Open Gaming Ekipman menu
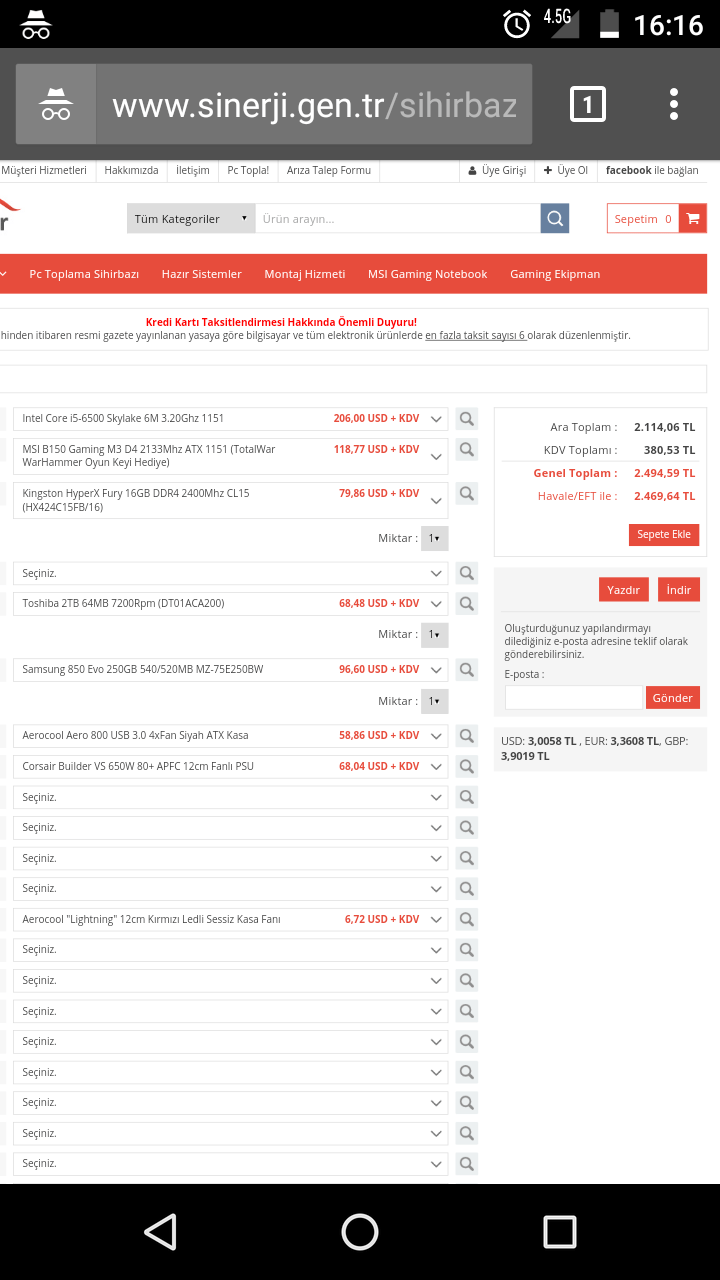This screenshot has width=720, height=1280. click(555, 274)
